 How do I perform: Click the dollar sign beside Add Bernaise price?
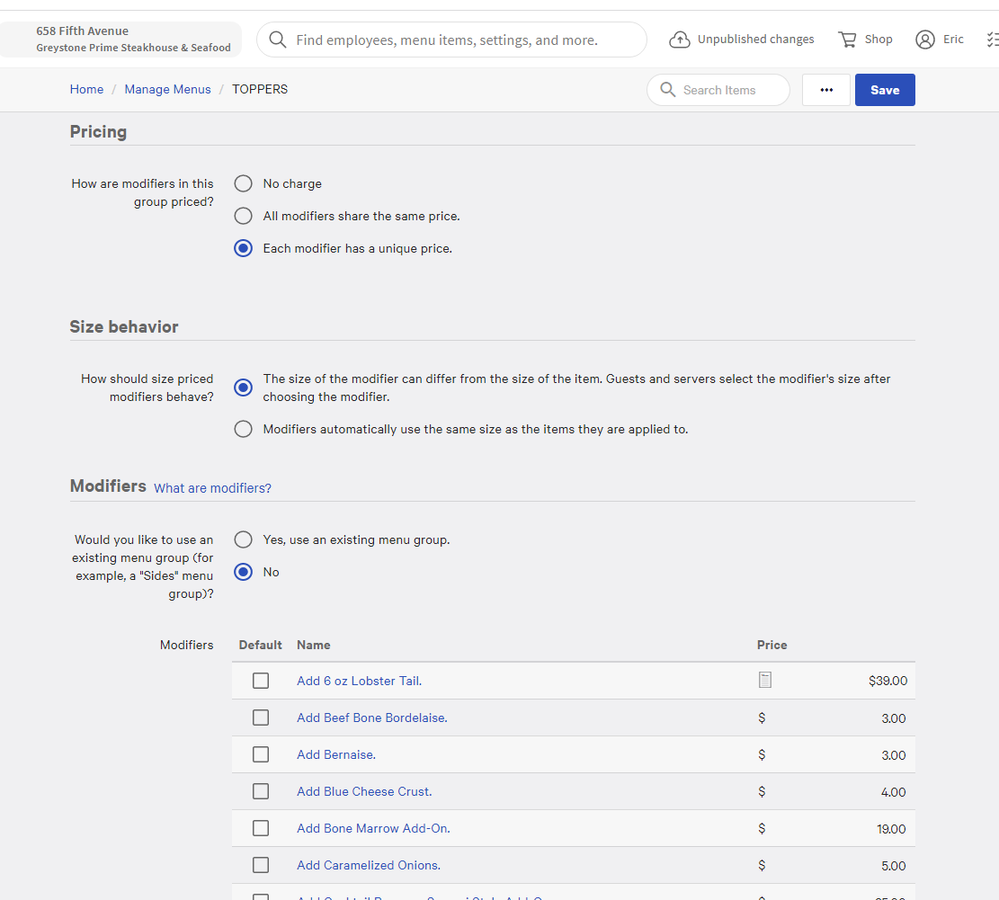(762, 755)
